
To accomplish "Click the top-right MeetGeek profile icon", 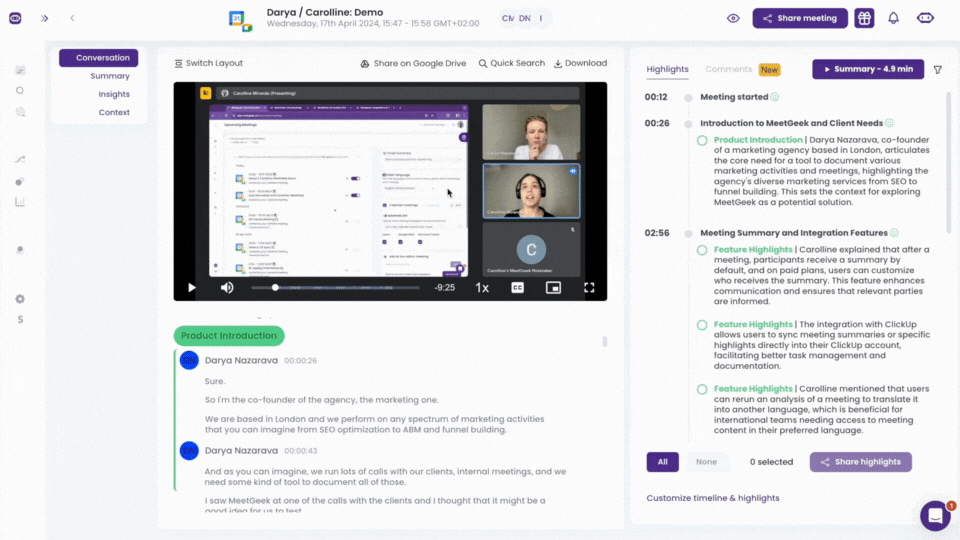I will tap(925, 18).
